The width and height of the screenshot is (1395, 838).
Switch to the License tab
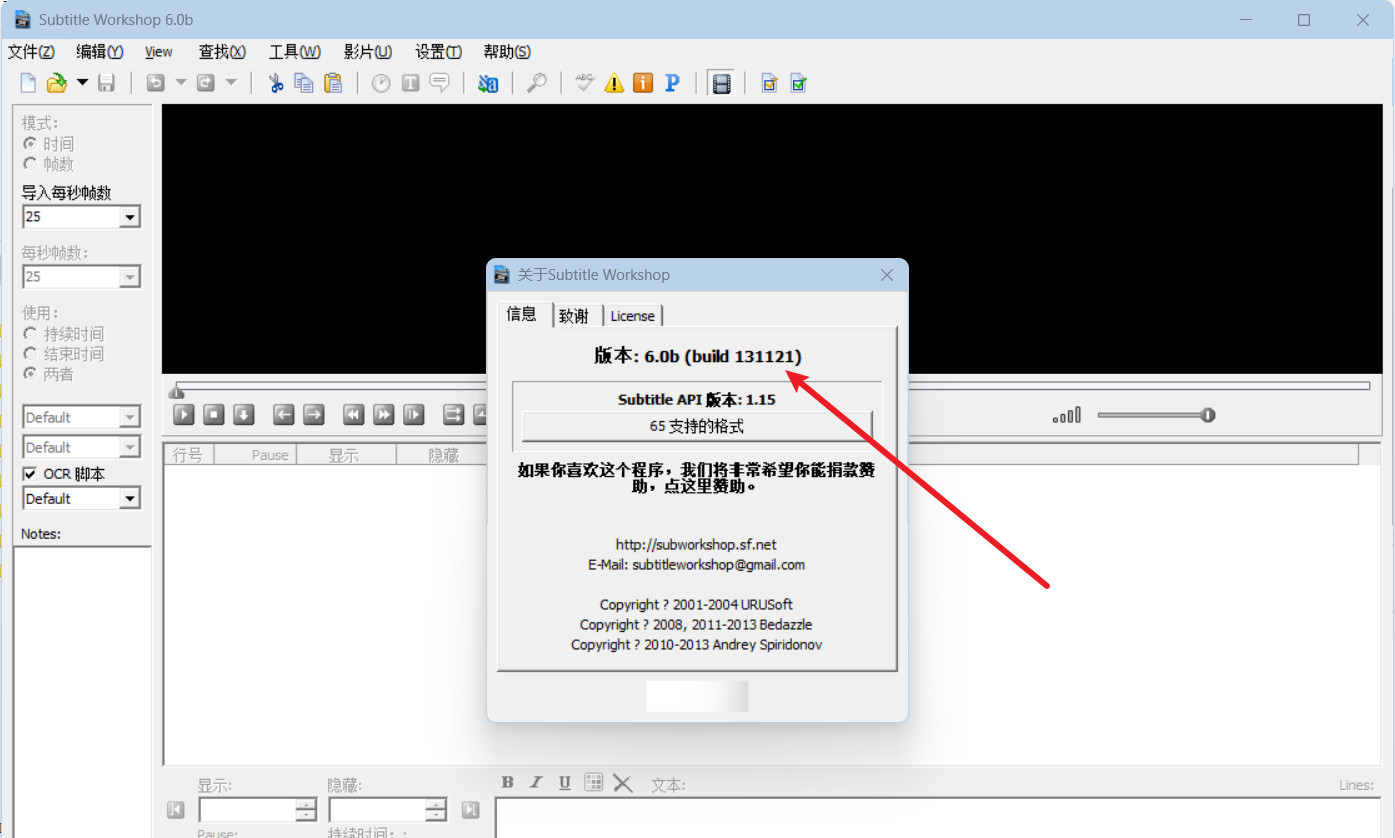632,316
